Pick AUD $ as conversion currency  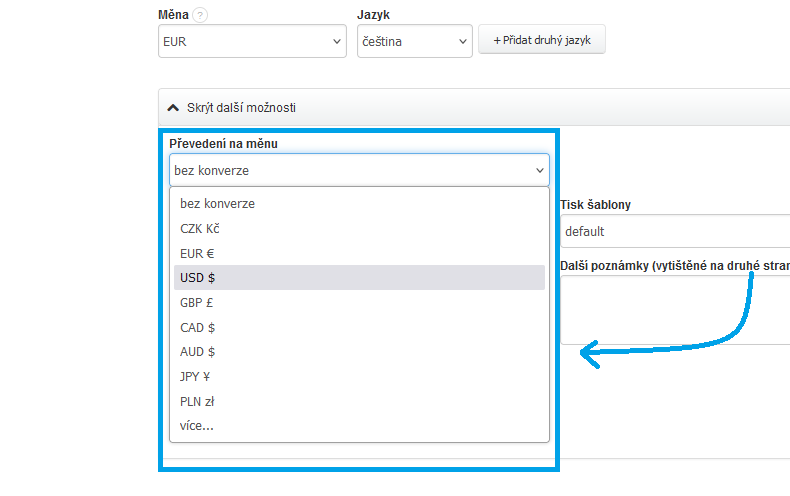click(198, 352)
